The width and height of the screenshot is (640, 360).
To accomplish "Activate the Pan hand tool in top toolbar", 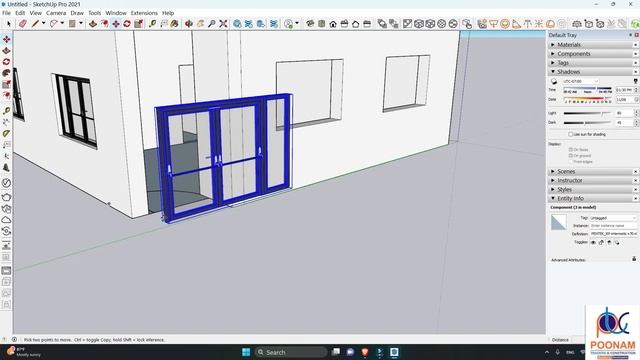I will coord(200,24).
